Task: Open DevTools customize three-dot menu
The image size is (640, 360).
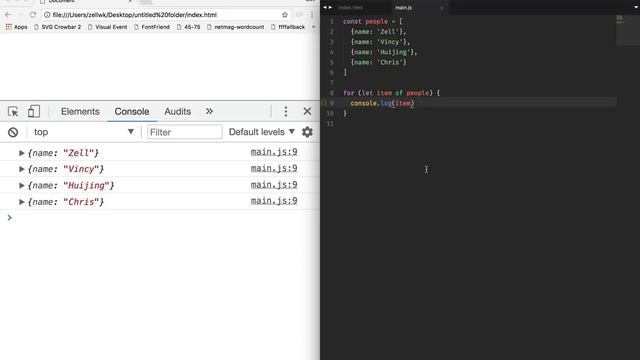Action: (286, 111)
